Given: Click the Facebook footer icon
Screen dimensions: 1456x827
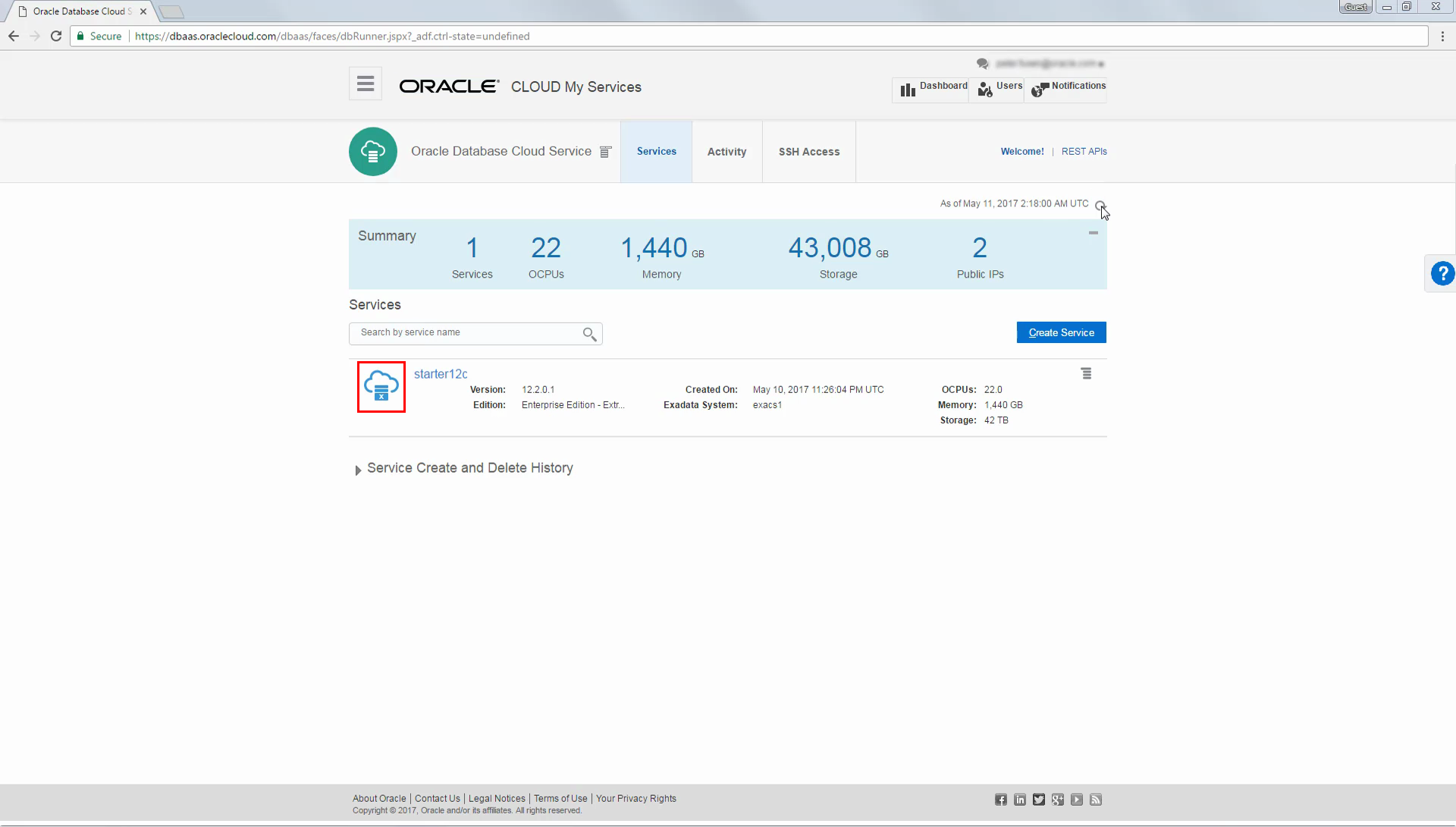Looking at the screenshot, I should point(1001,800).
